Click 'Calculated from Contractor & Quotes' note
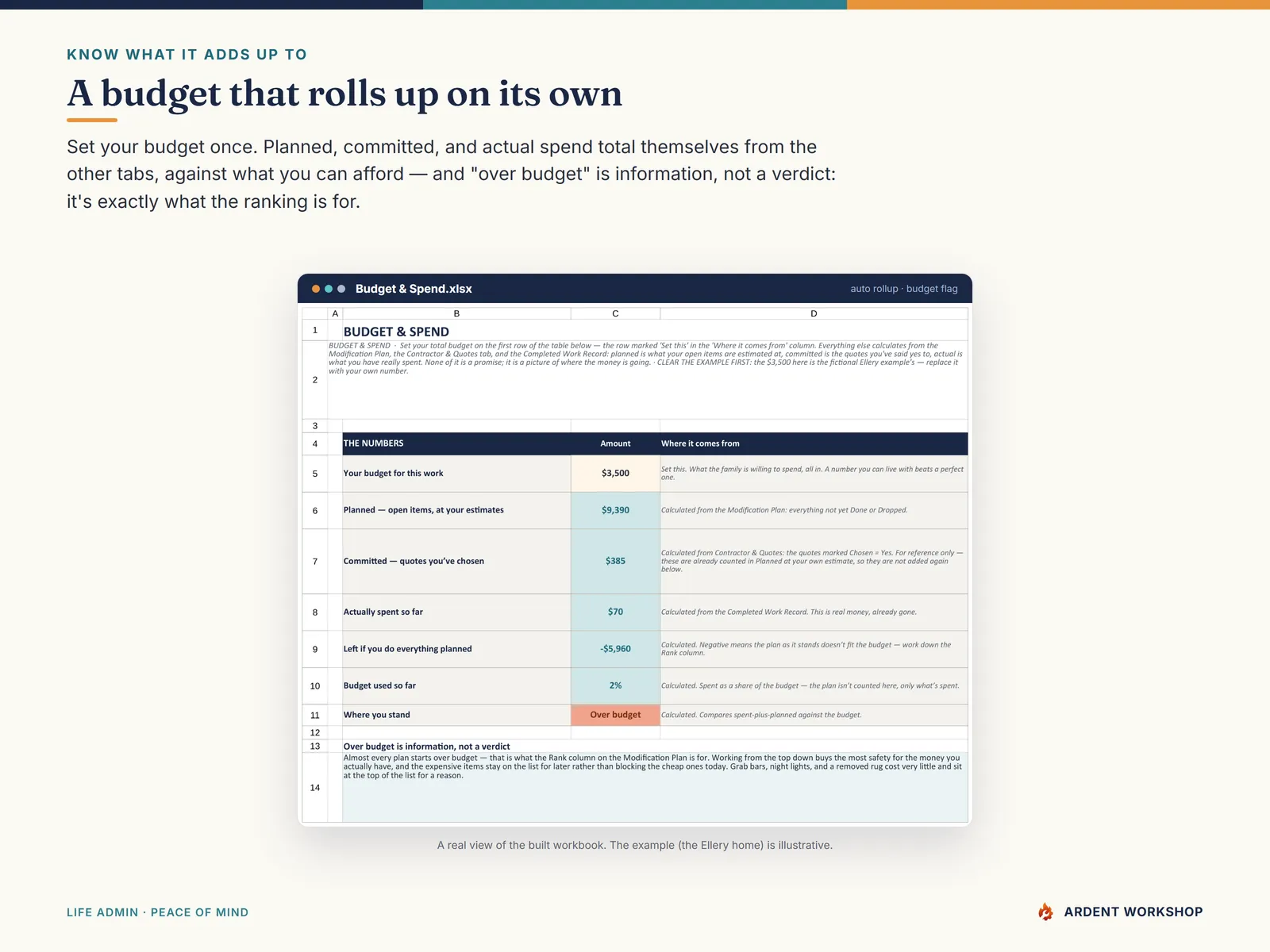1270x952 pixels. click(x=814, y=561)
